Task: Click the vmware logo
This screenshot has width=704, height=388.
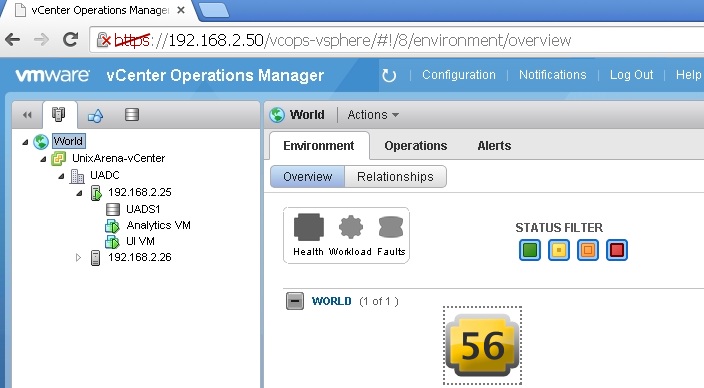Action: coord(53,75)
